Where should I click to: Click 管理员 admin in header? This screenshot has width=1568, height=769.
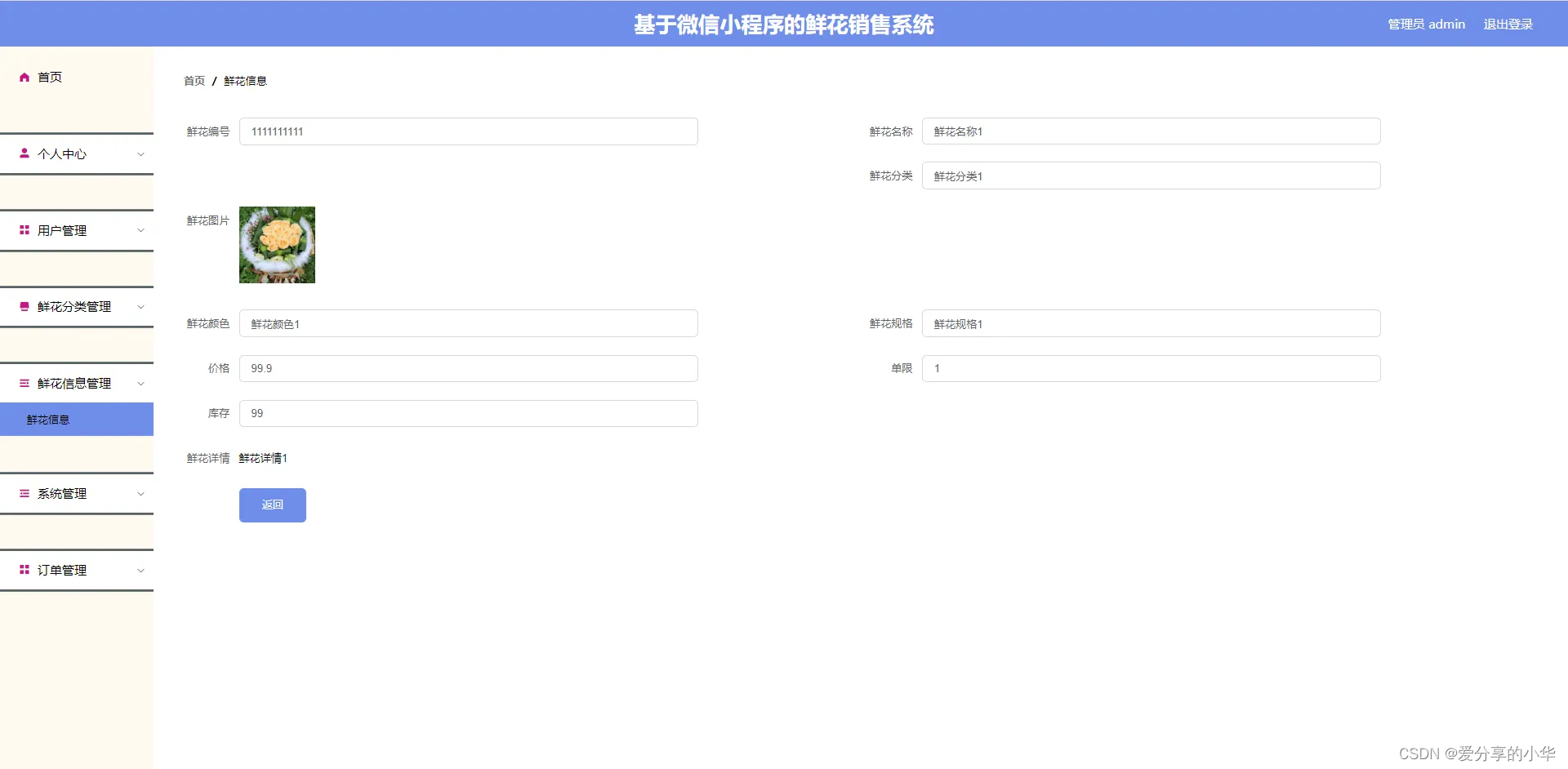[x=1427, y=24]
